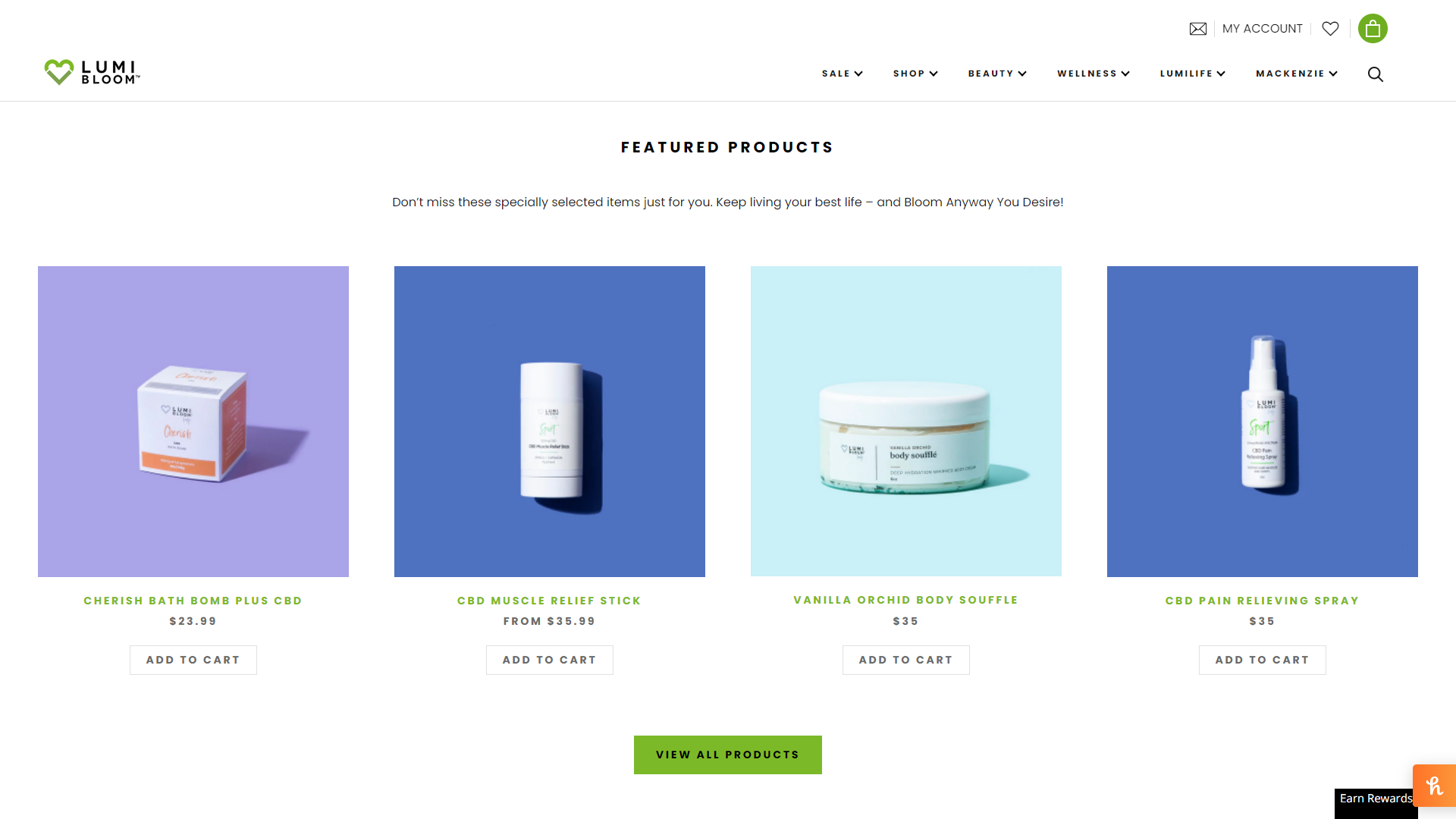Open CBD Pain Relieving Spray title link

pos(1263,601)
